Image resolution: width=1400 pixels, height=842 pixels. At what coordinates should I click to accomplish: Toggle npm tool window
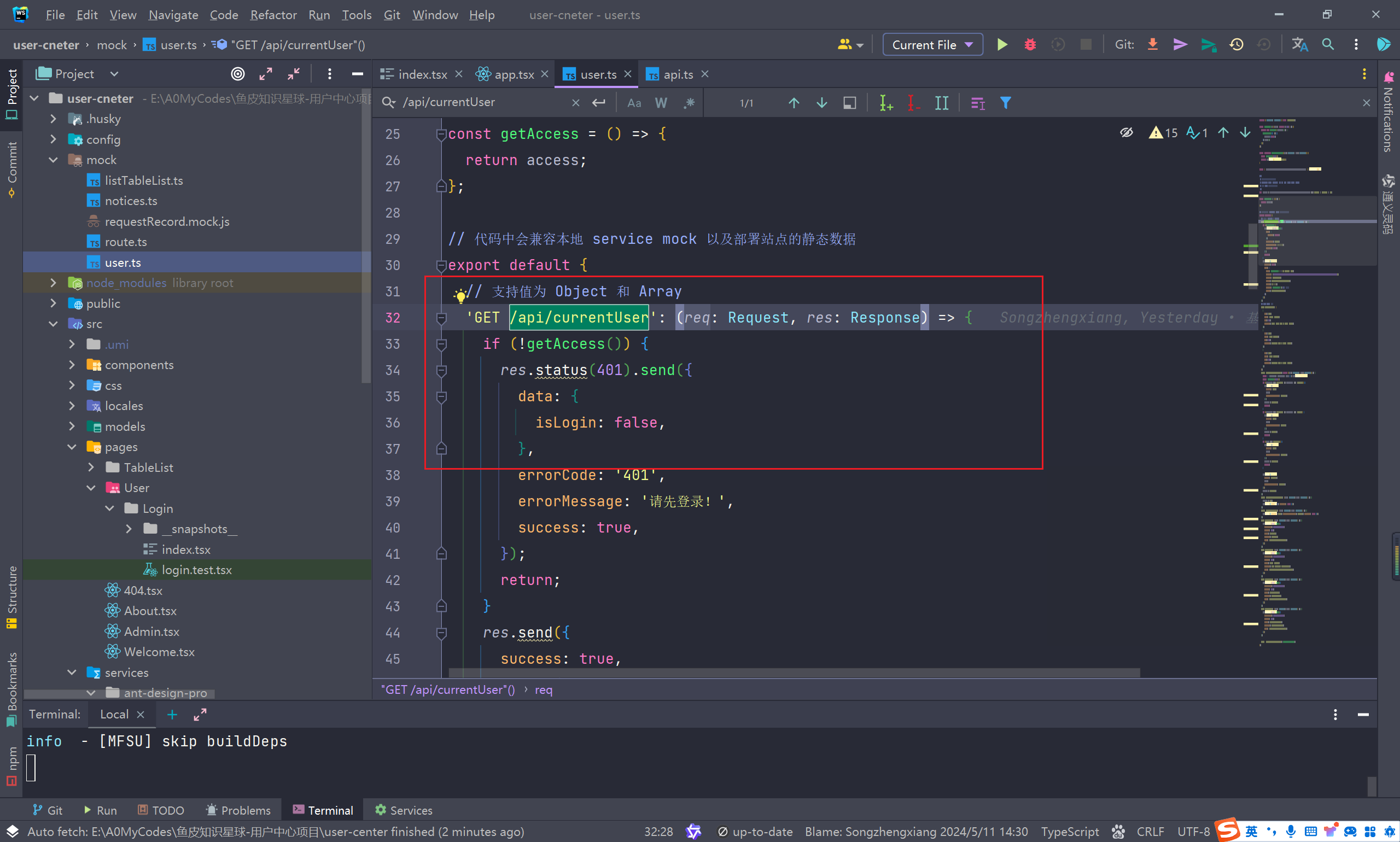pyautogui.click(x=11, y=766)
